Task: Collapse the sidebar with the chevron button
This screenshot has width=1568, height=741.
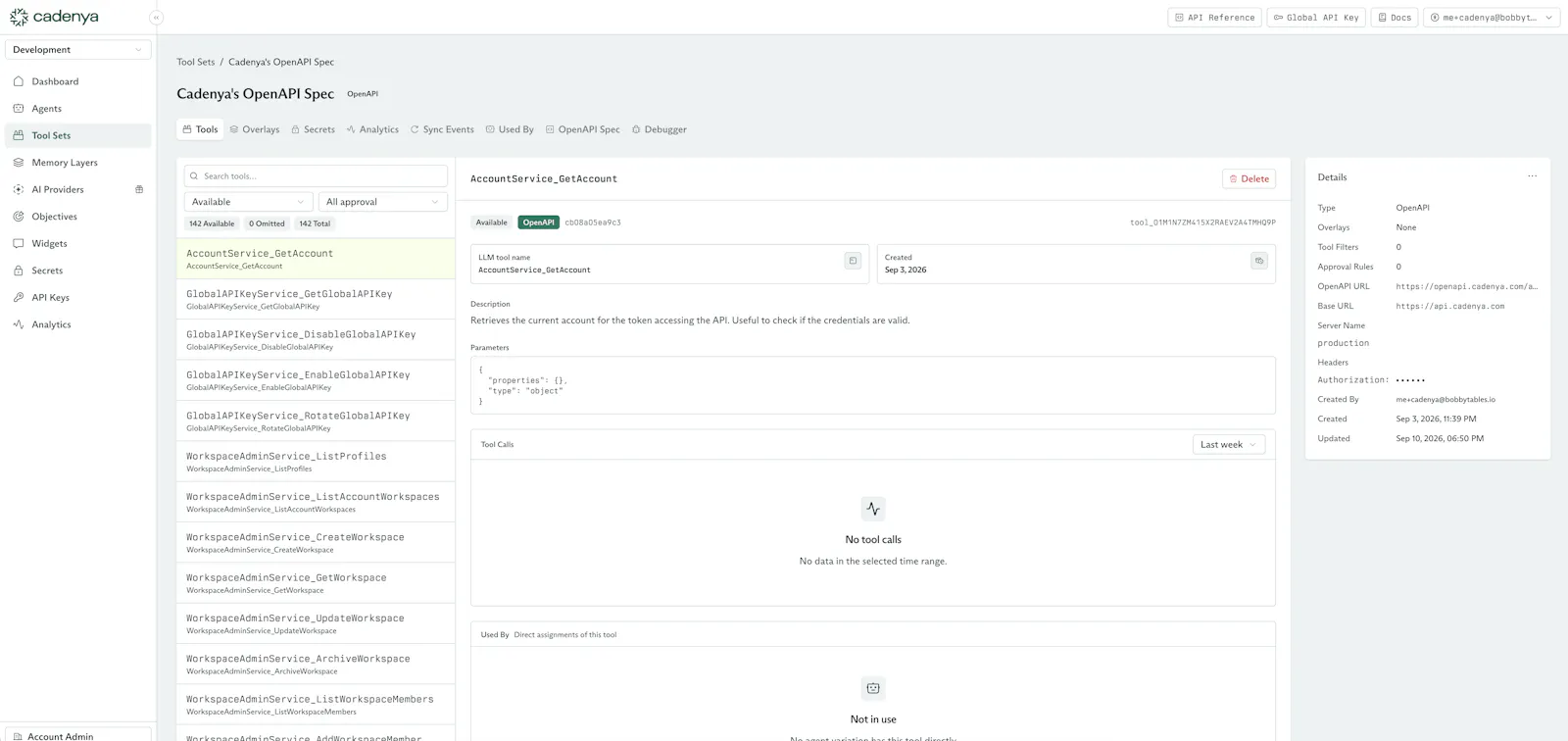Action: click(156, 17)
